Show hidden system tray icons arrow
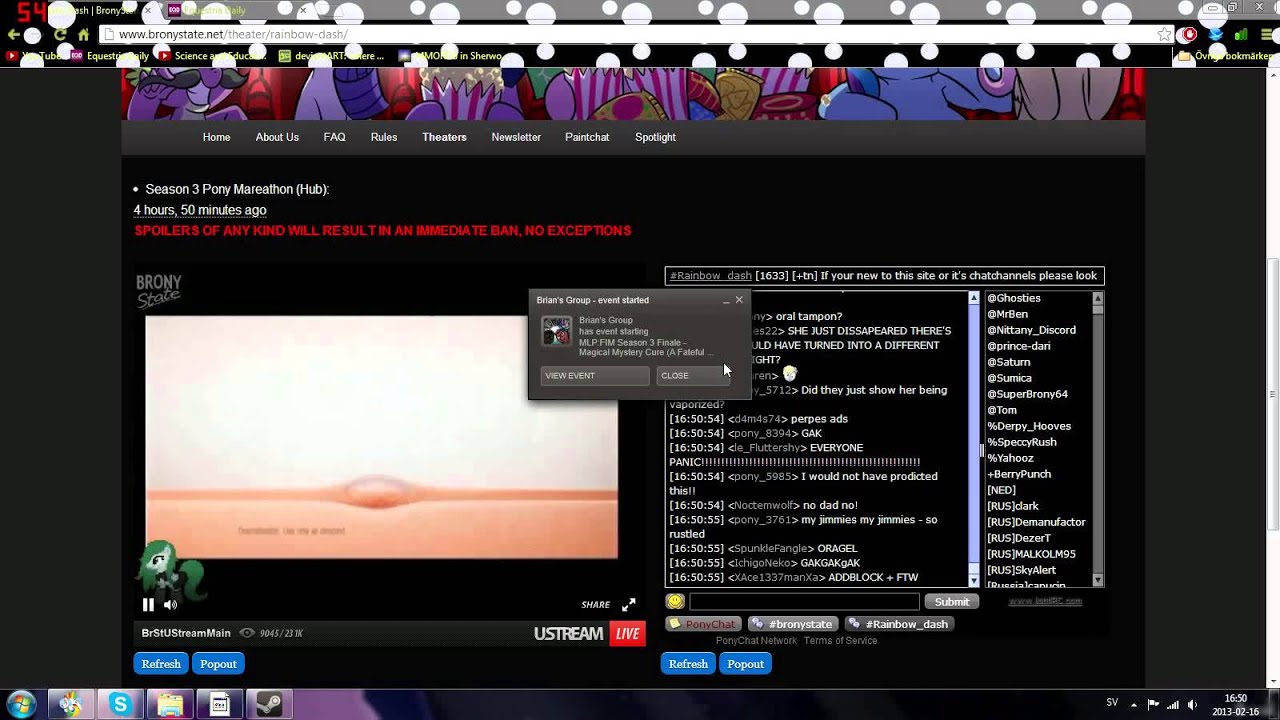The image size is (1280, 720). pyautogui.click(x=1133, y=703)
